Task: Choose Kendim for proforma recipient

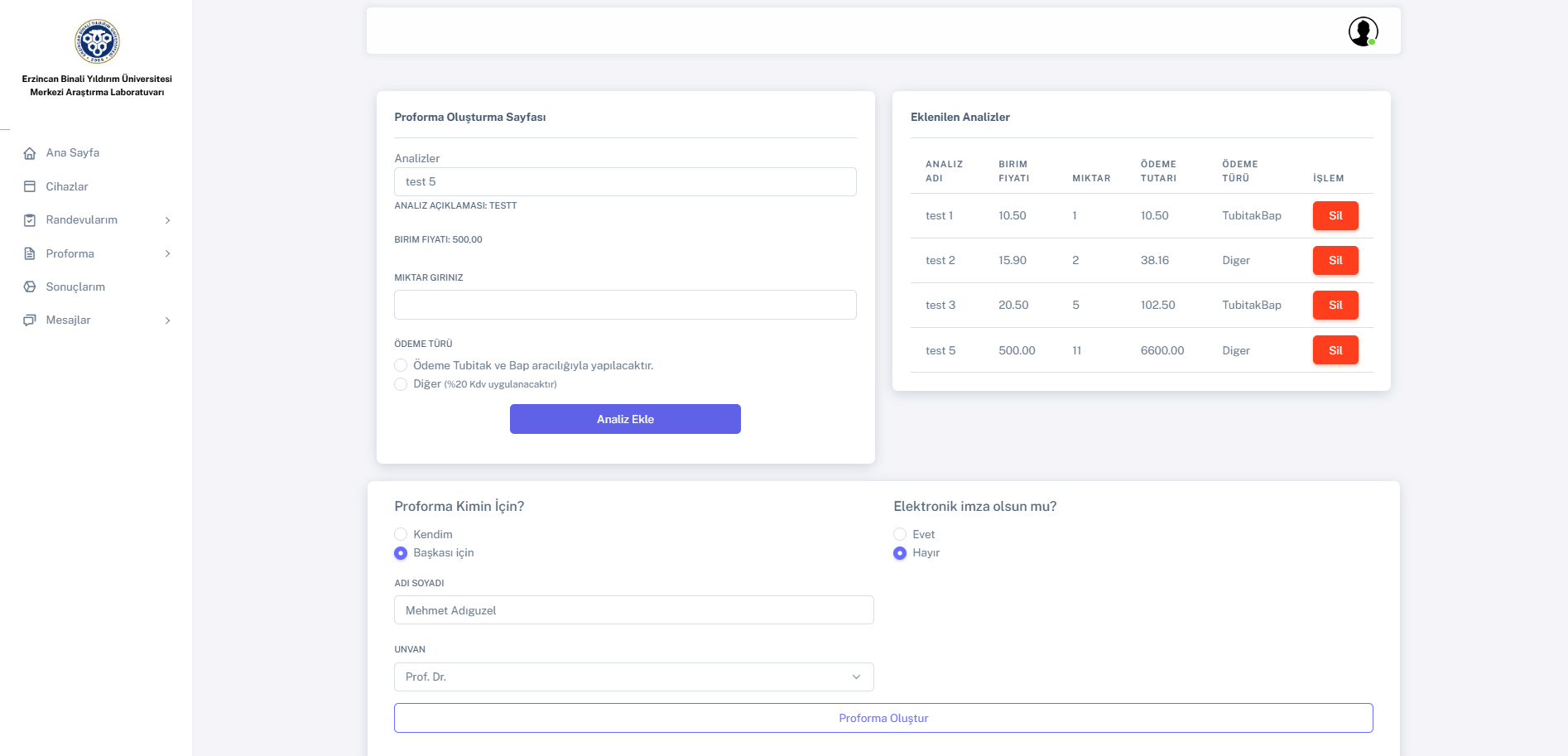Action: [x=402, y=534]
